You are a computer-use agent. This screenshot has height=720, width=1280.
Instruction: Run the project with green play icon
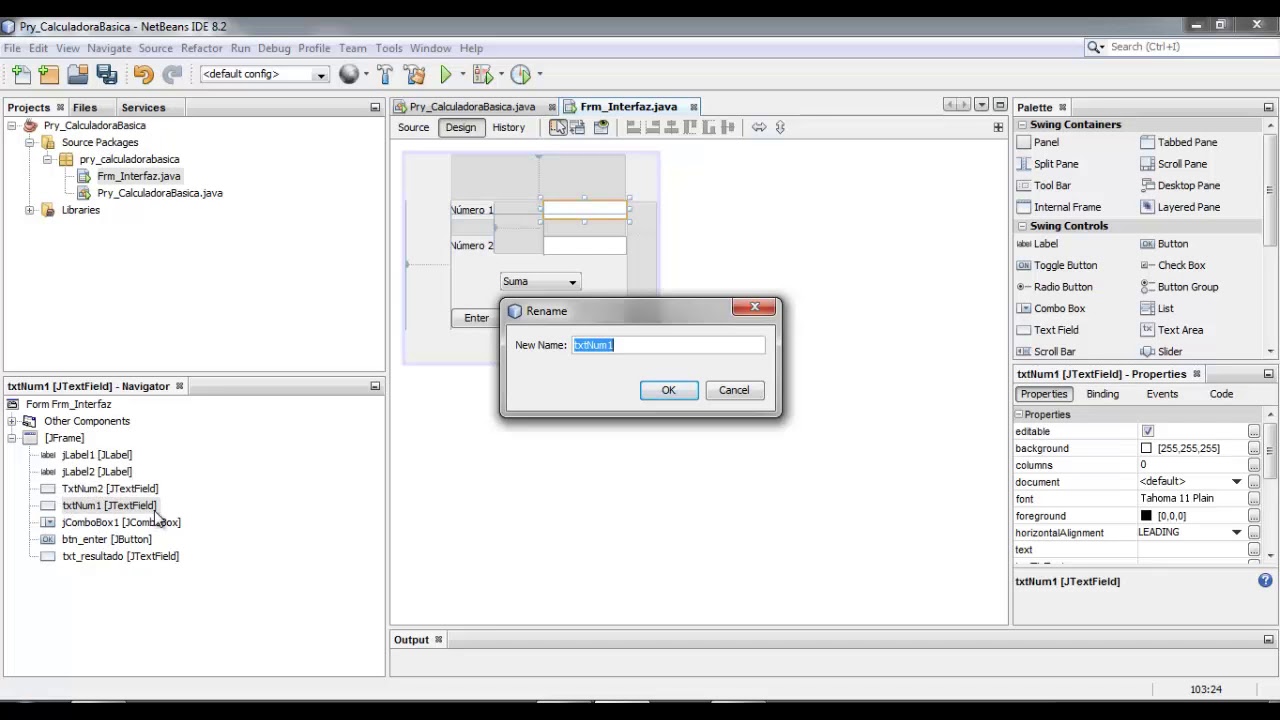pos(446,74)
